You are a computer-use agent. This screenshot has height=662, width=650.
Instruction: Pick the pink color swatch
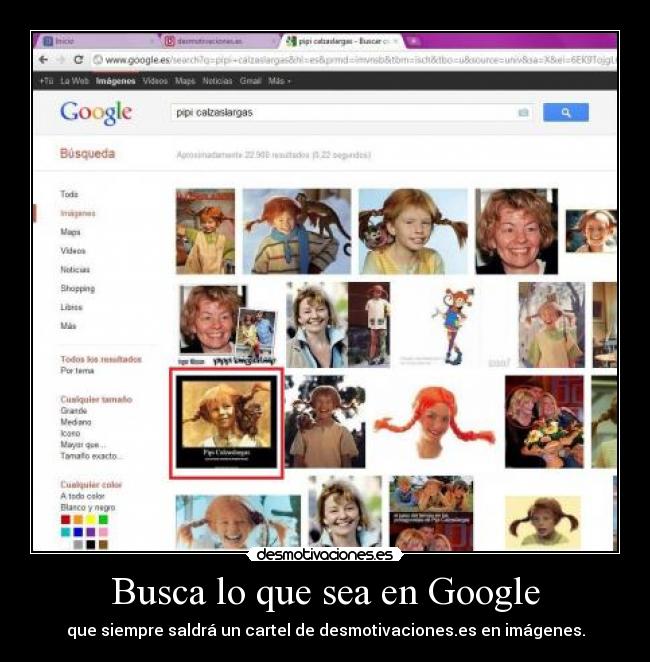coord(103,532)
